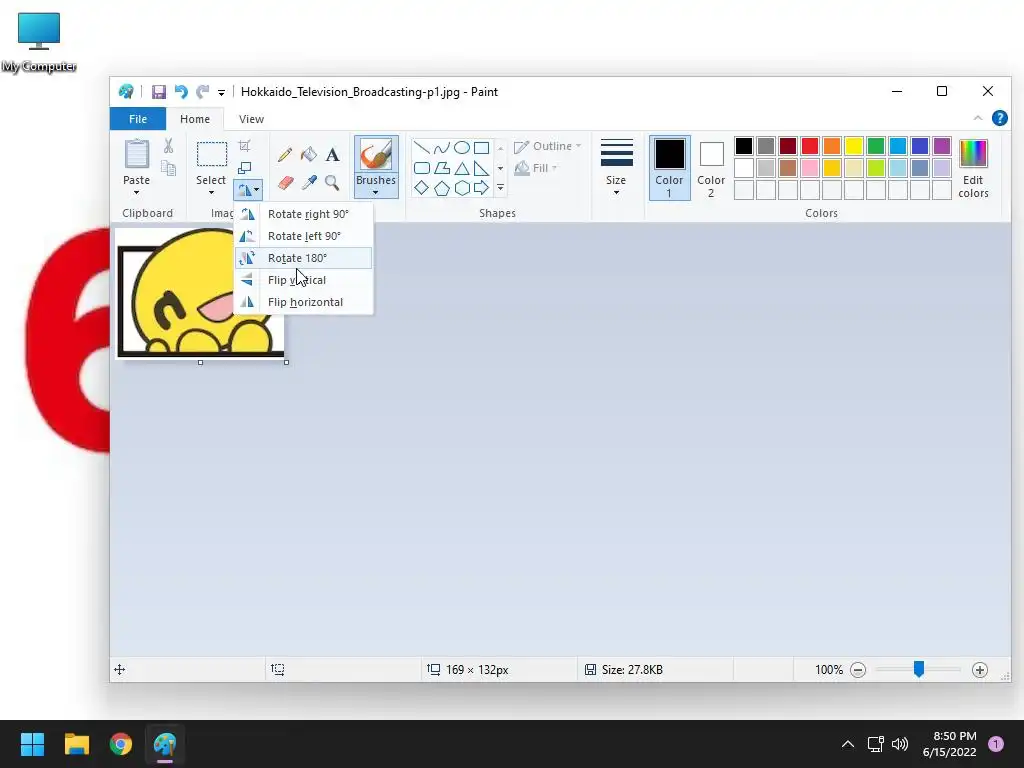Open Paint Help question mark
1024x768 pixels.
999,118
